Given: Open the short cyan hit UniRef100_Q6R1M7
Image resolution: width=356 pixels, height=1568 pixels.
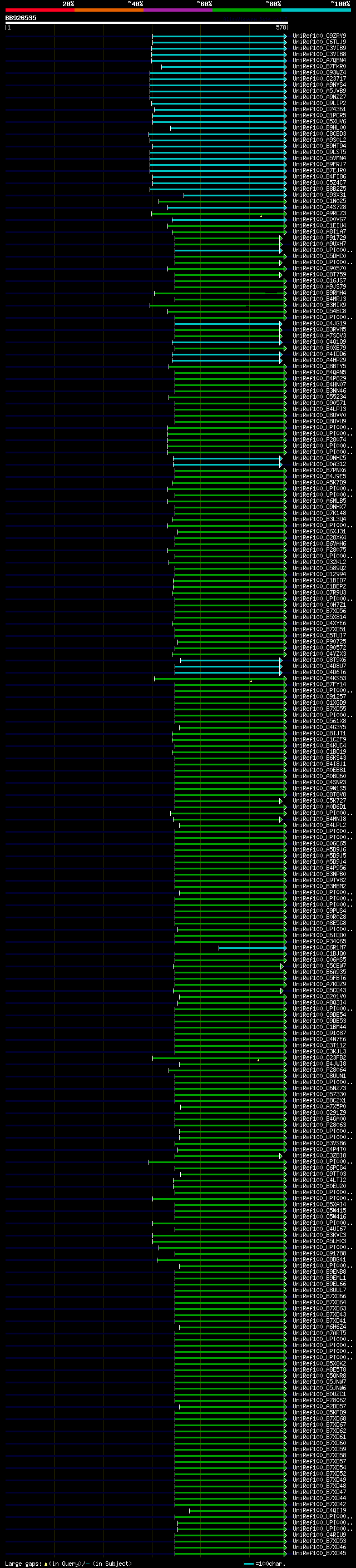Looking at the screenshot, I should (x=319, y=947).
